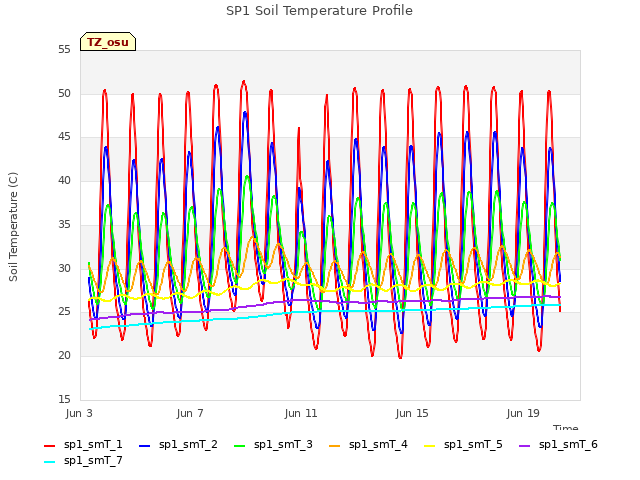640x480 pixels.
Task: Click the Soil Temperature (C) axis label
Action: [x=13, y=227]
